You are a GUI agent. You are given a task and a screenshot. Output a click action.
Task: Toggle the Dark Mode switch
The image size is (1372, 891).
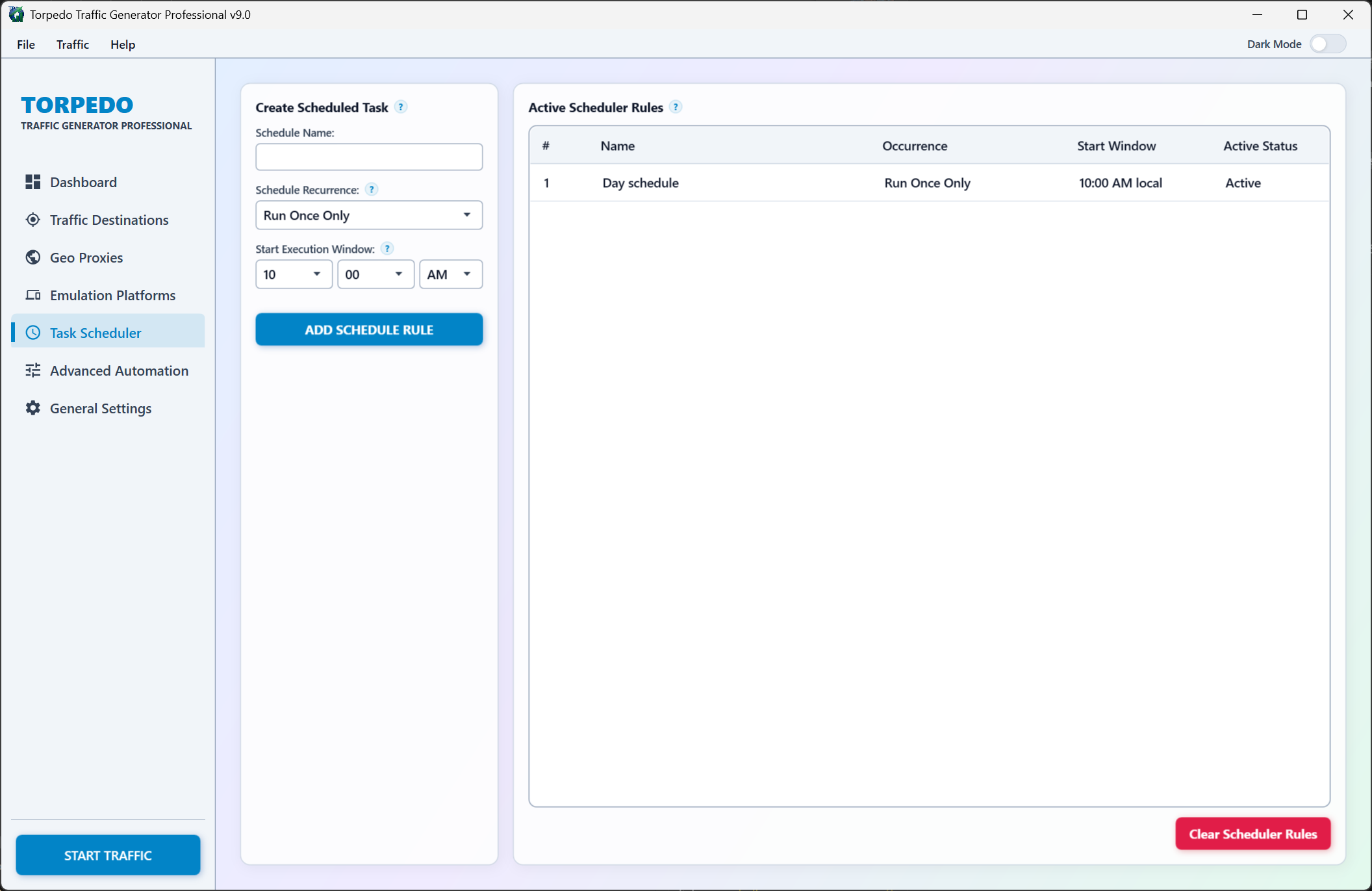click(x=1328, y=44)
